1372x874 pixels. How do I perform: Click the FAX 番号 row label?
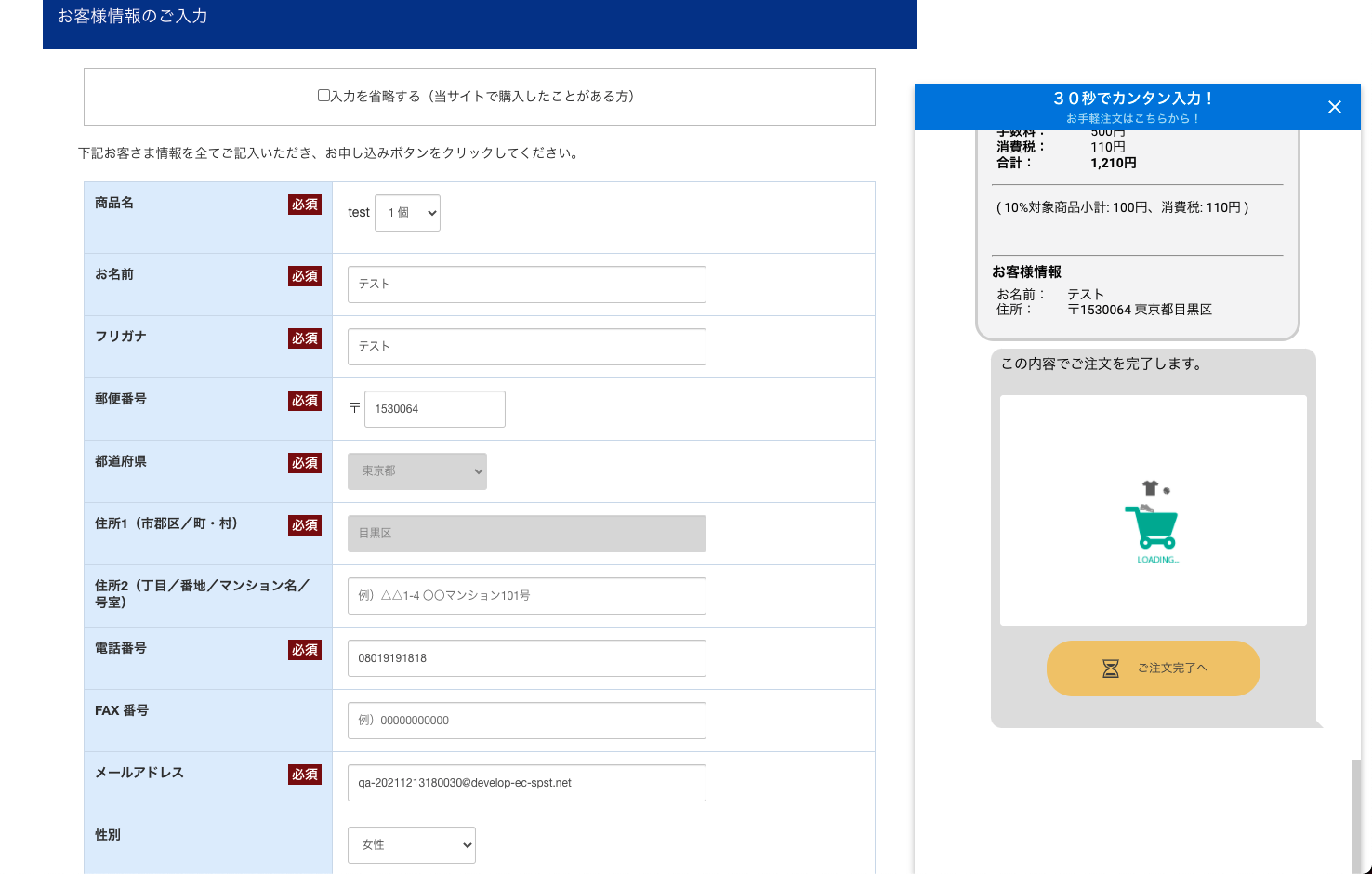pos(122,710)
